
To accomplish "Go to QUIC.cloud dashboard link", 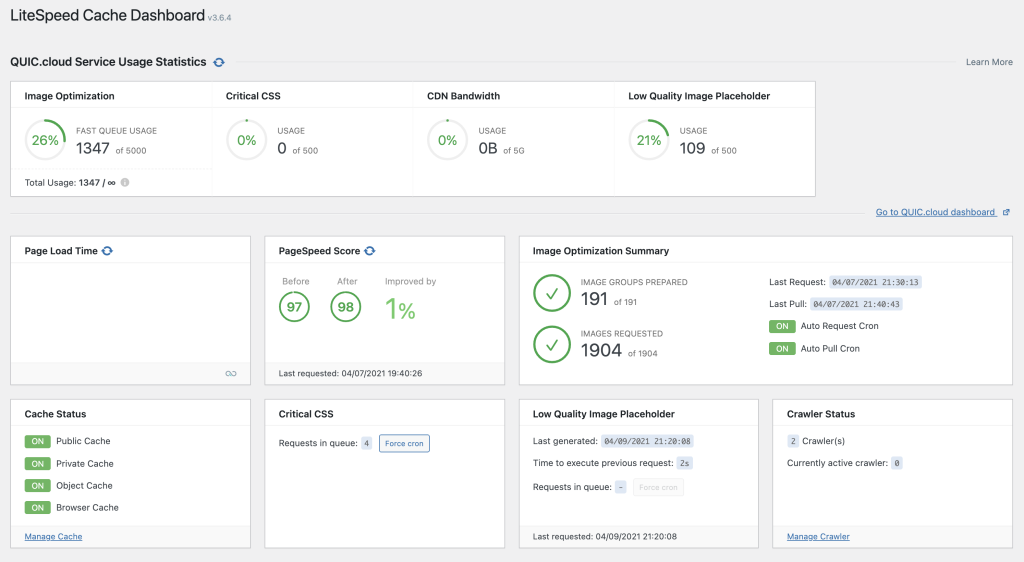I will 935,212.
